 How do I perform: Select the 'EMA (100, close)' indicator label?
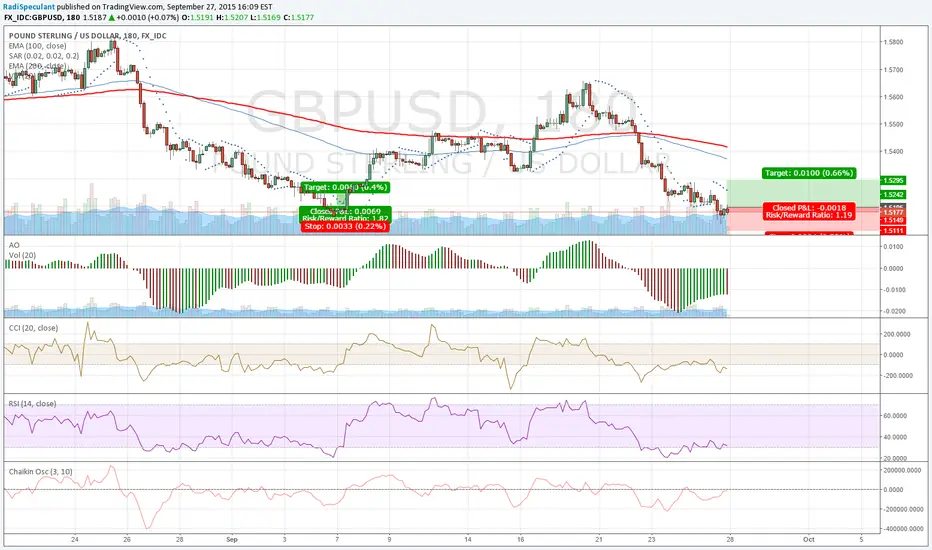tap(37, 46)
